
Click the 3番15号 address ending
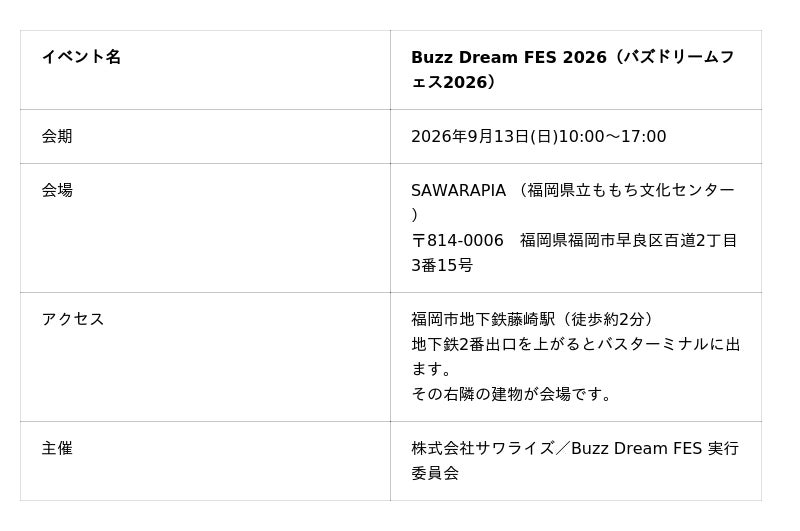tap(442, 265)
